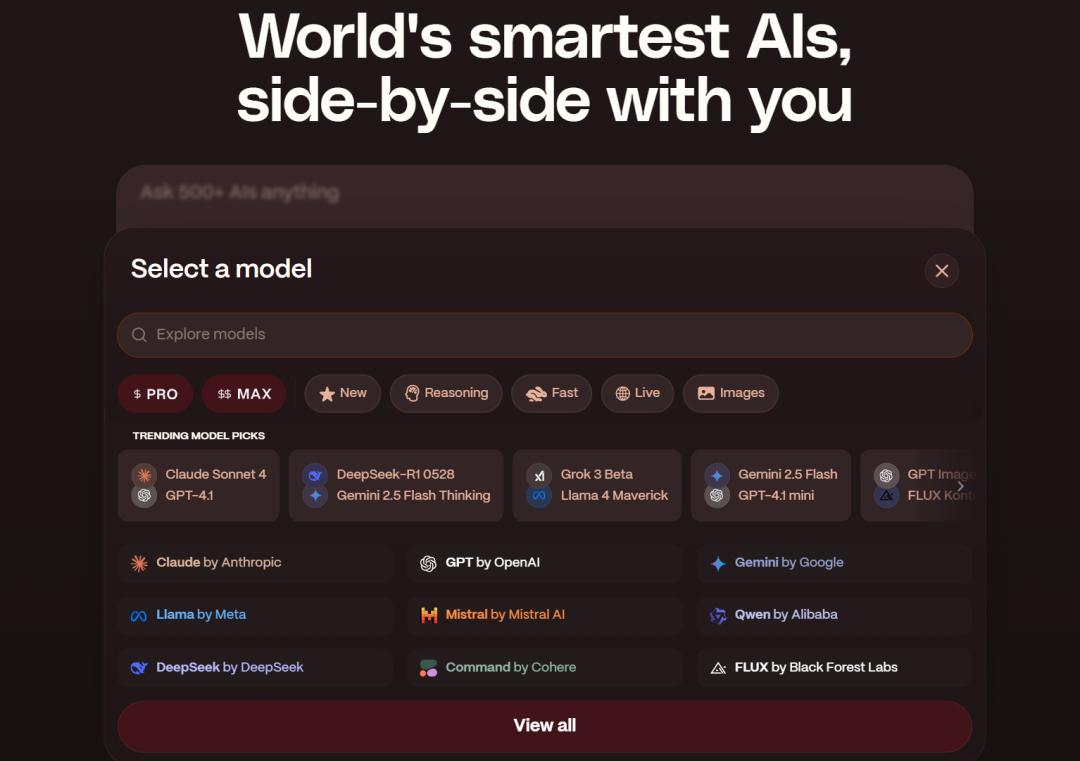Click the picture icon on Images chip
This screenshot has width=1080, height=761.
point(706,393)
